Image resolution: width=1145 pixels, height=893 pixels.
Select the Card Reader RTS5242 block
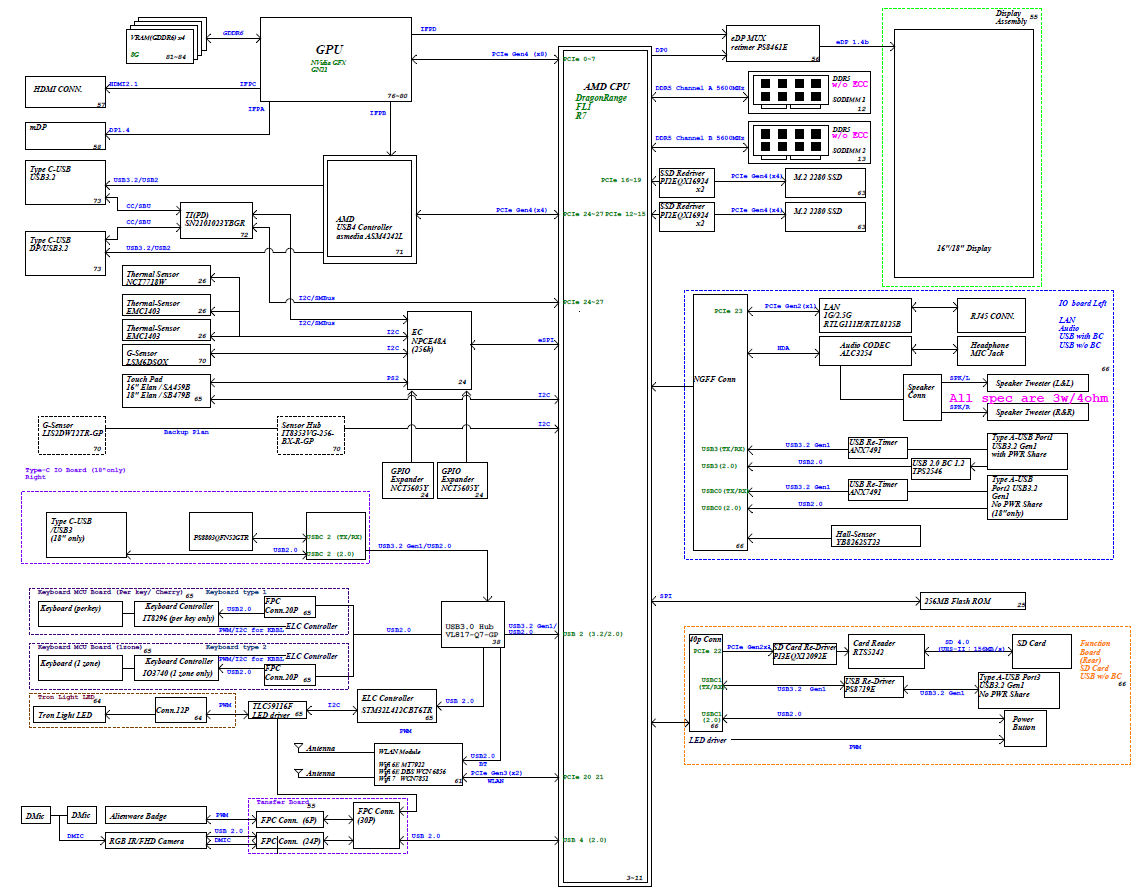point(885,653)
